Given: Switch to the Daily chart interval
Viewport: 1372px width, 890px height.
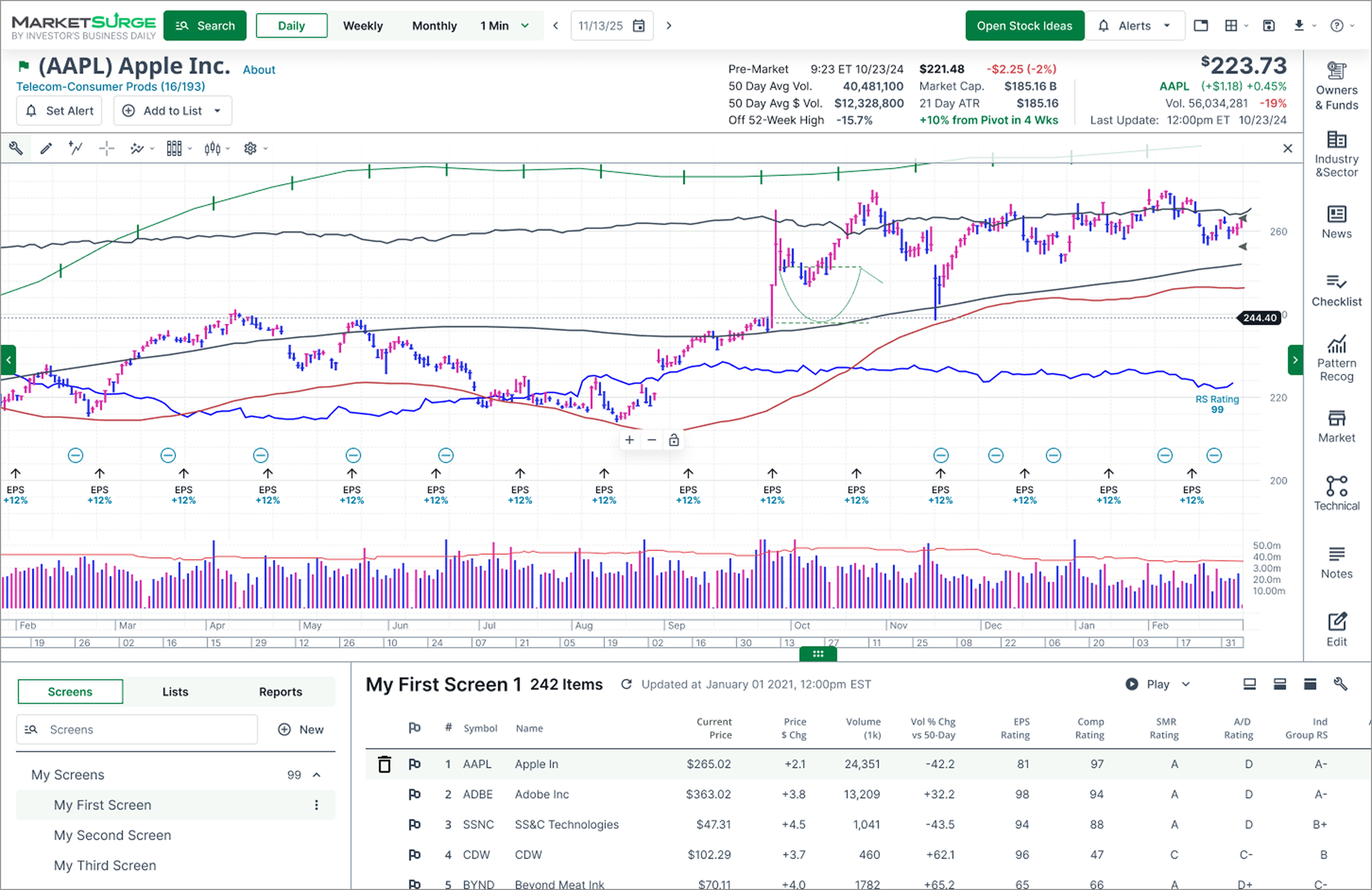Looking at the screenshot, I should pos(291,25).
